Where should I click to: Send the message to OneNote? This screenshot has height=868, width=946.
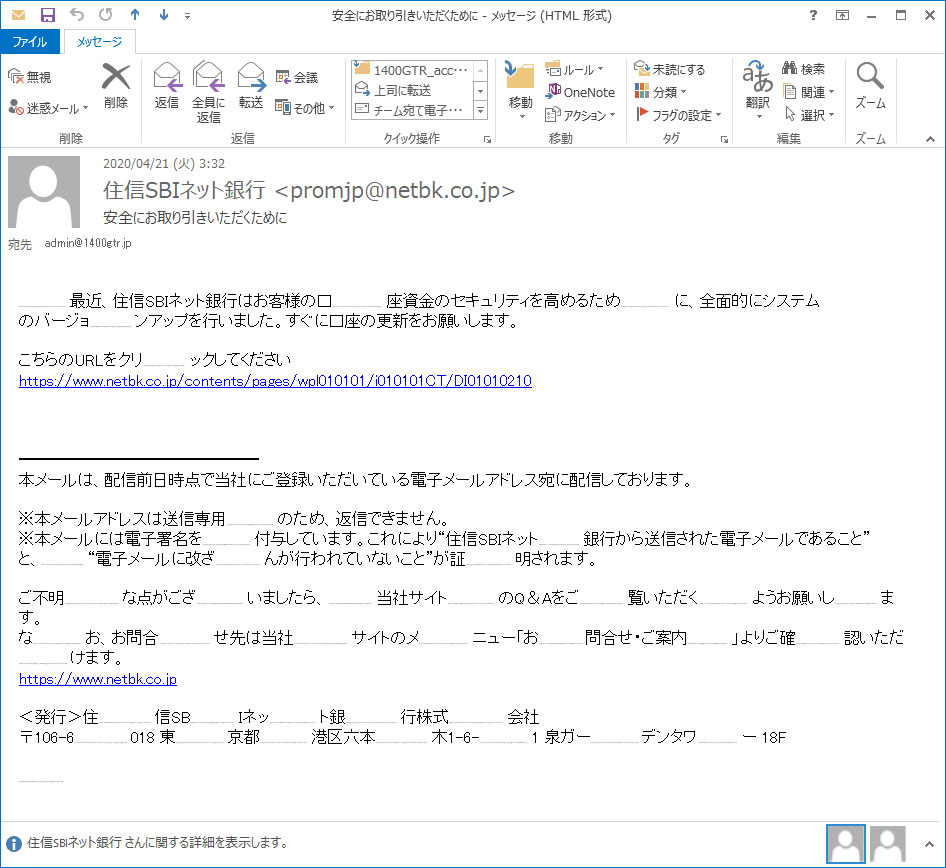(581, 92)
